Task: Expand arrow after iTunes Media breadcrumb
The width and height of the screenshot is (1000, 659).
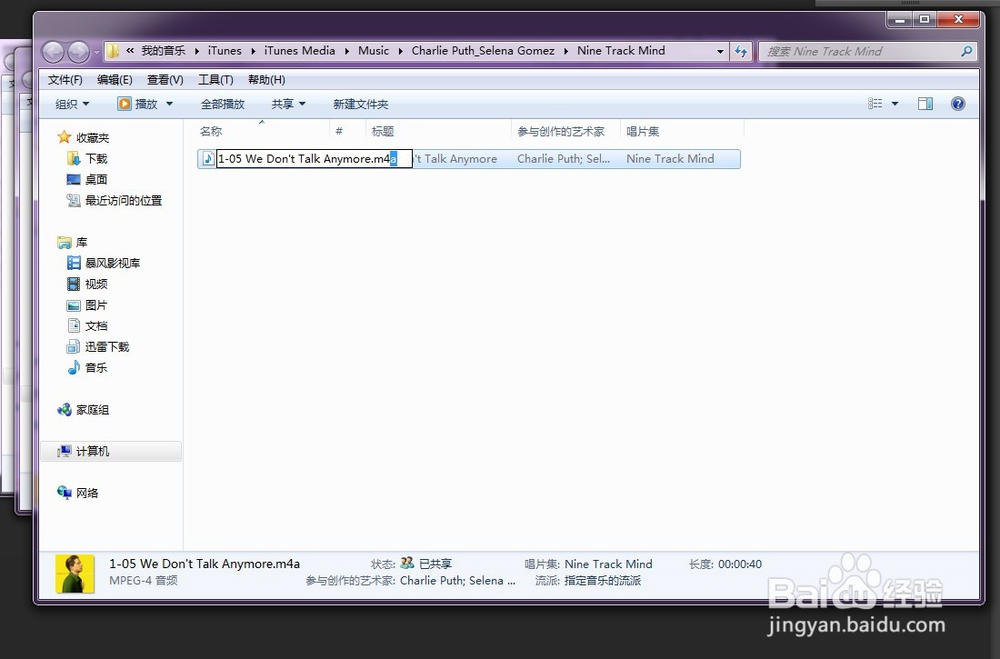Action: click(347, 51)
